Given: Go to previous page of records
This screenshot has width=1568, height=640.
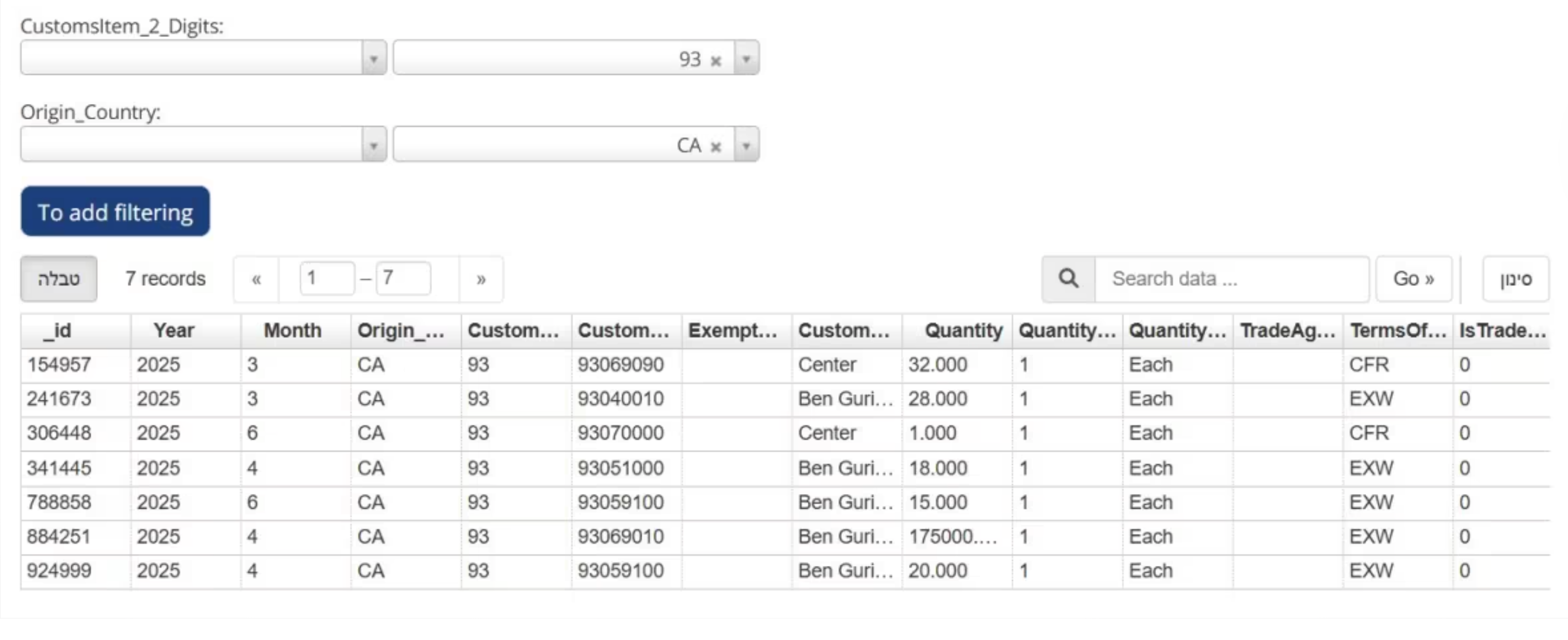Looking at the screenshot, I should [x=257, y=279].
